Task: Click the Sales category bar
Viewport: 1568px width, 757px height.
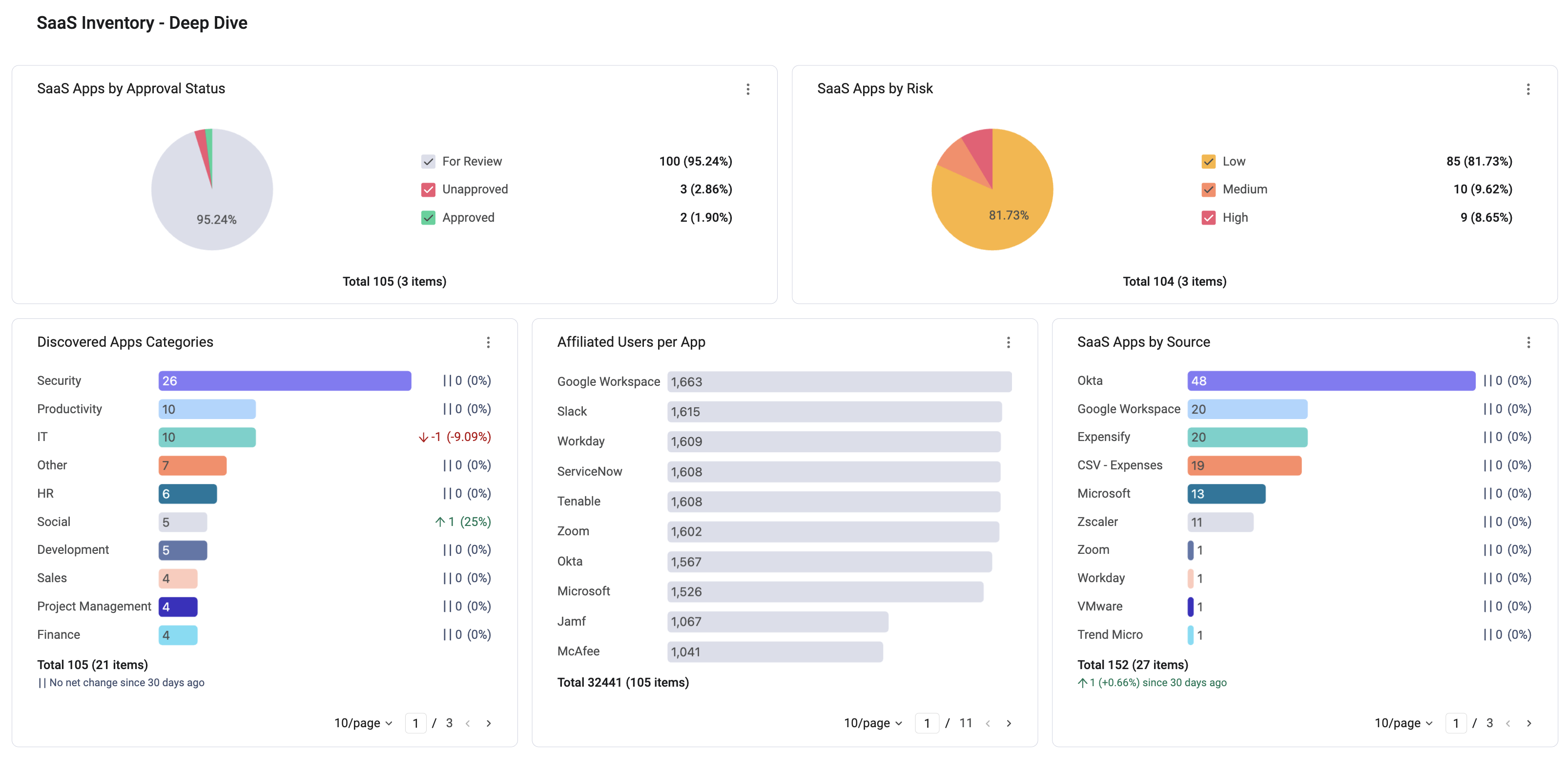Action: pos(178,579)
